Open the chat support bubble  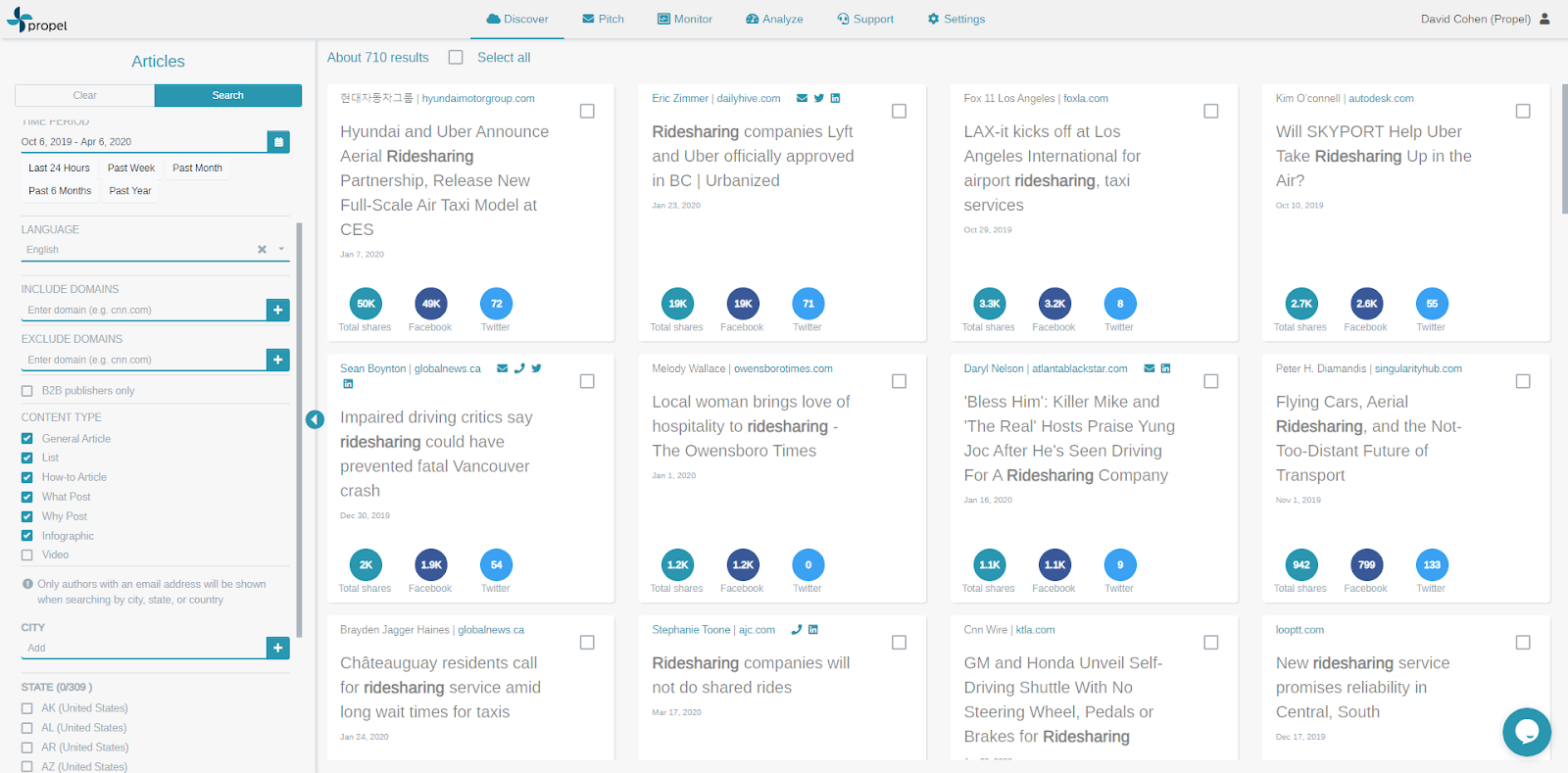point(1527,732)
